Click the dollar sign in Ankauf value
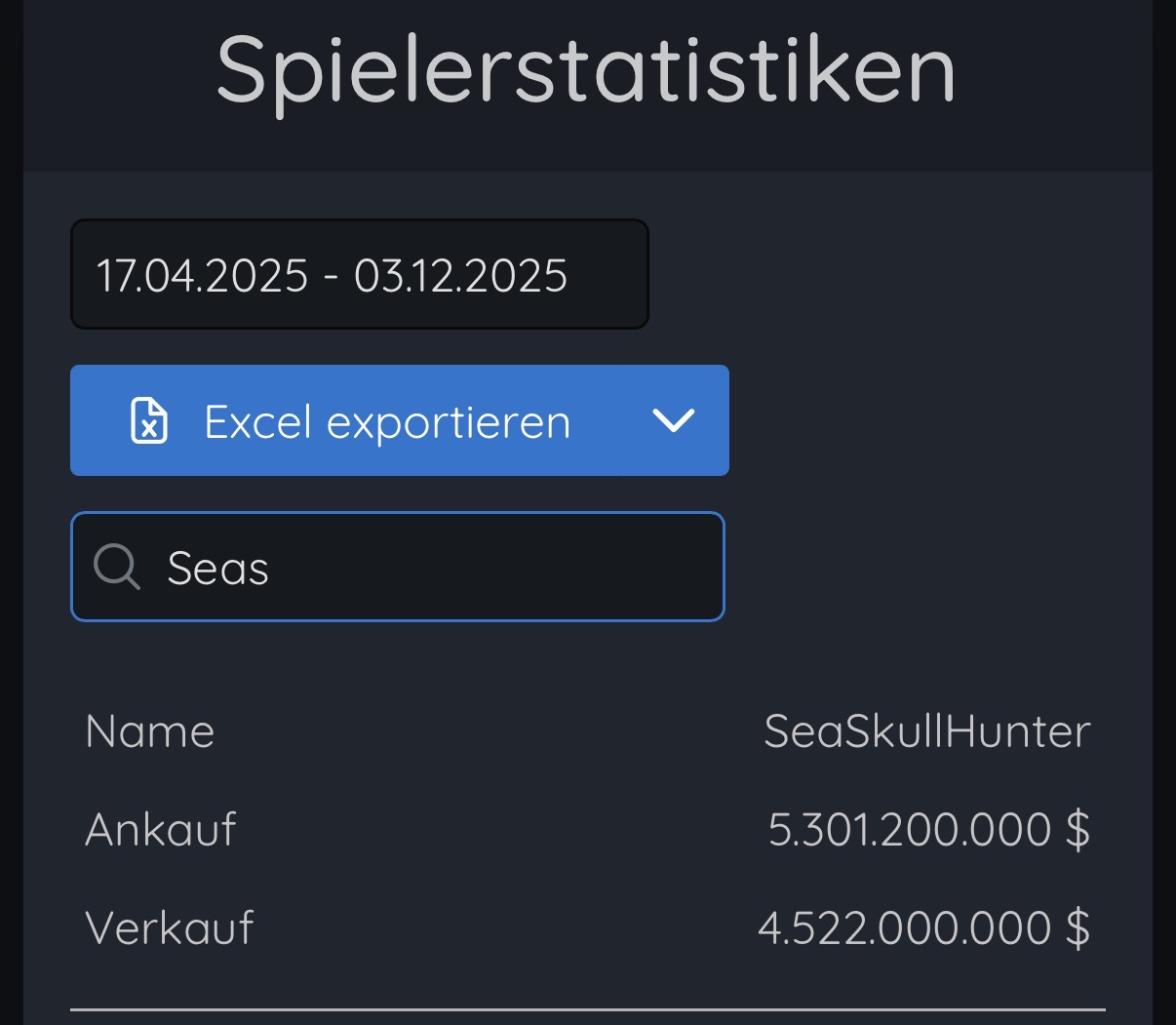 click(x=1078, y=830)
